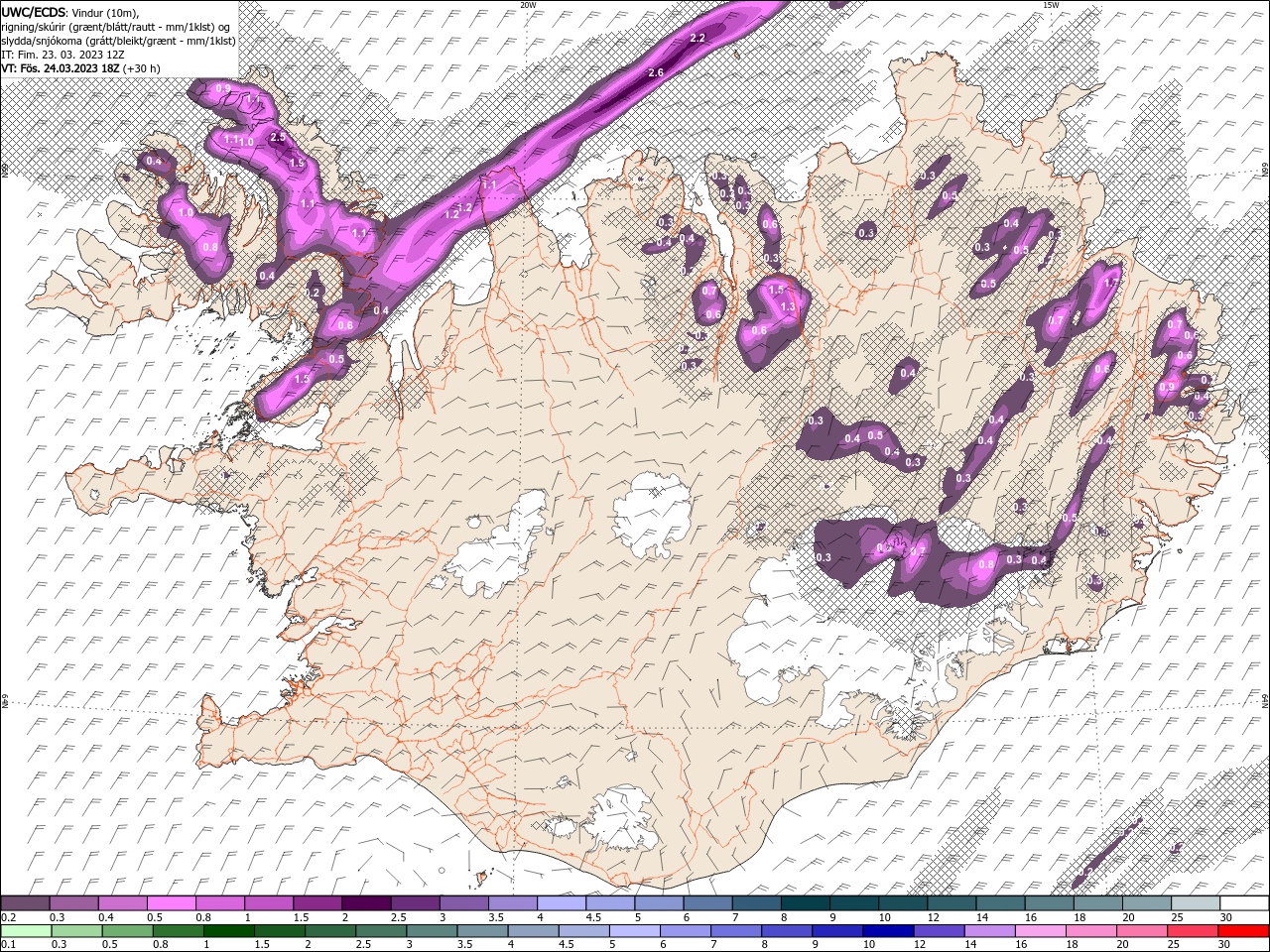Screen dimensions: 1270x952
Task: Pick the bright magenta snow swatch between 0.5 and 0.8
Action: tap(171, 903)
